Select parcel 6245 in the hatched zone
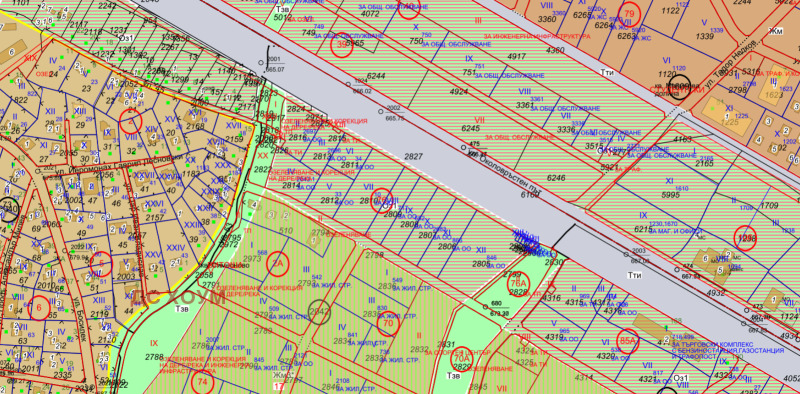 pos(470,128)
